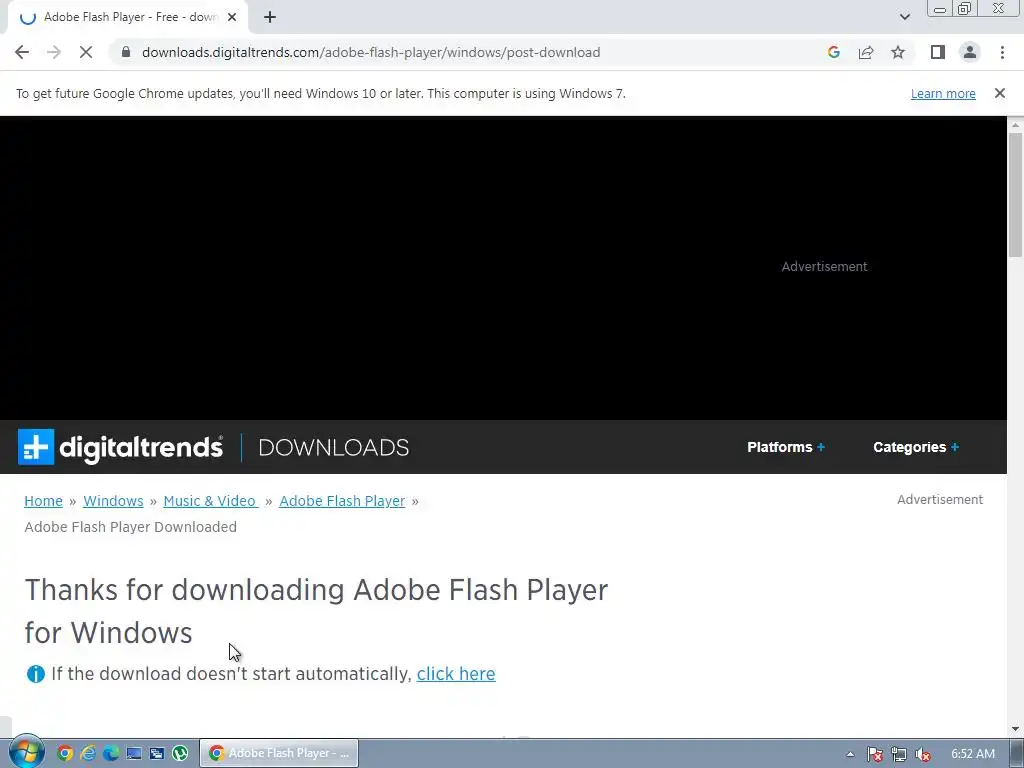Click the muted volume tray icon
Image resolution: width=1024 pixels, height=768 pixels.
click(923, 754)
